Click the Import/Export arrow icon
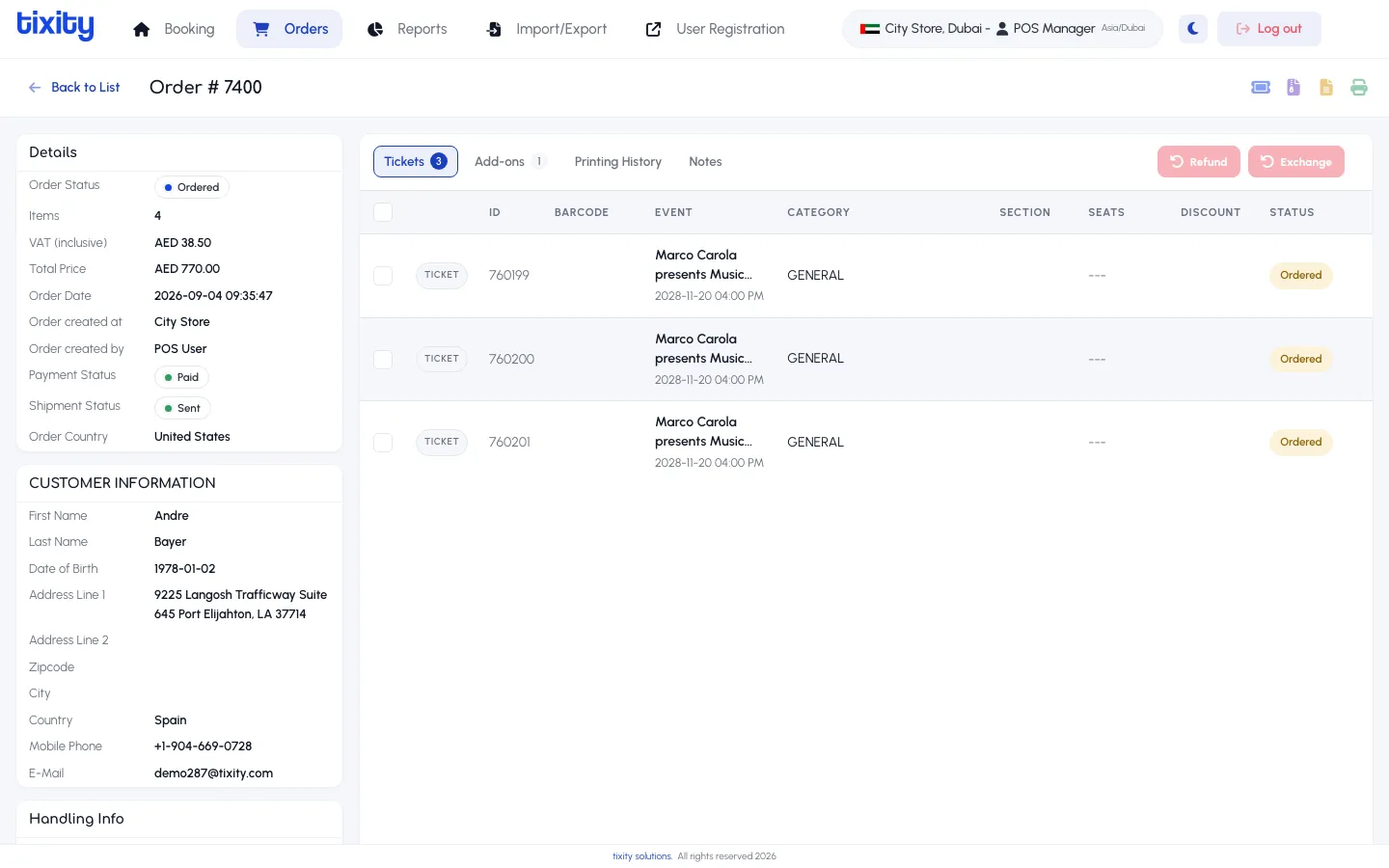Viewport: 1389px width, 868px height. pyautogui.click(x=494, y=29)
